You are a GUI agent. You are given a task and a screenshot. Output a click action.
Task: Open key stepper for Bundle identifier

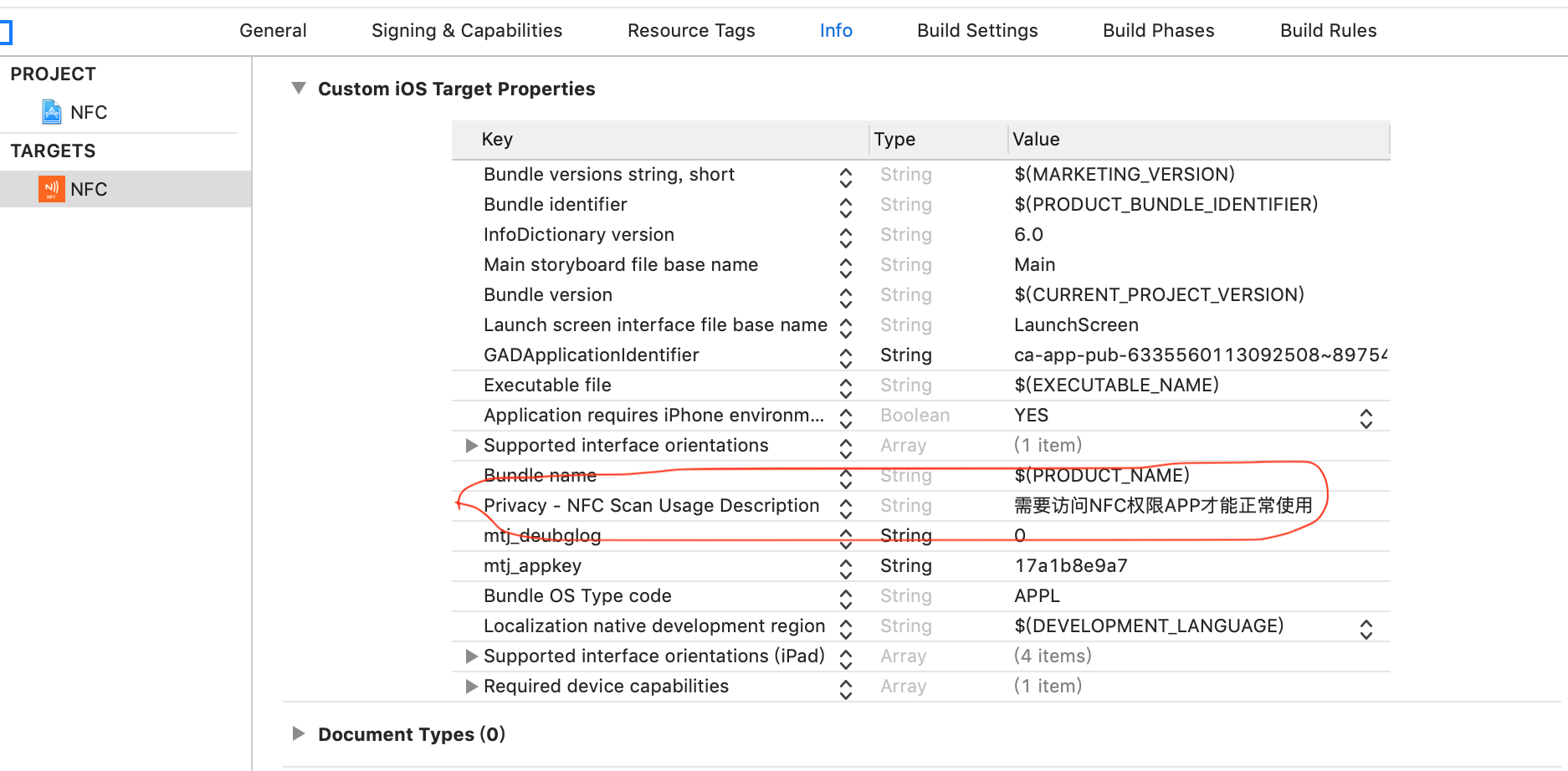(846, 207)
